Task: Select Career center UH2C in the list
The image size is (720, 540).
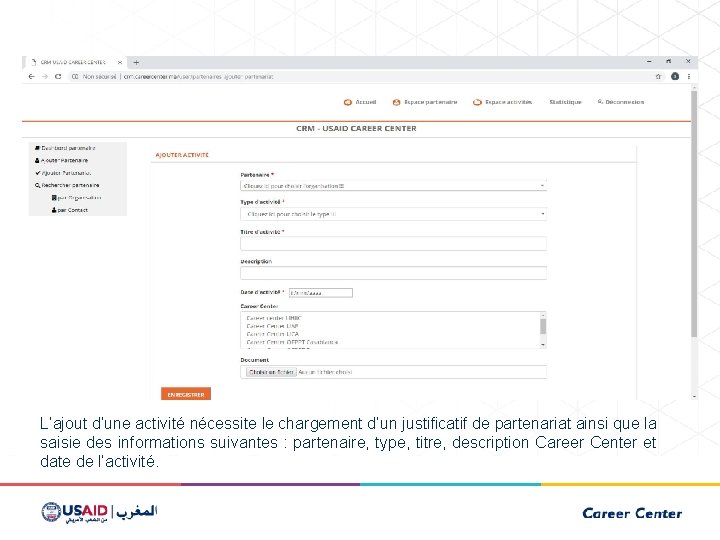Action: pyautogui.click(x=274, y=318)
